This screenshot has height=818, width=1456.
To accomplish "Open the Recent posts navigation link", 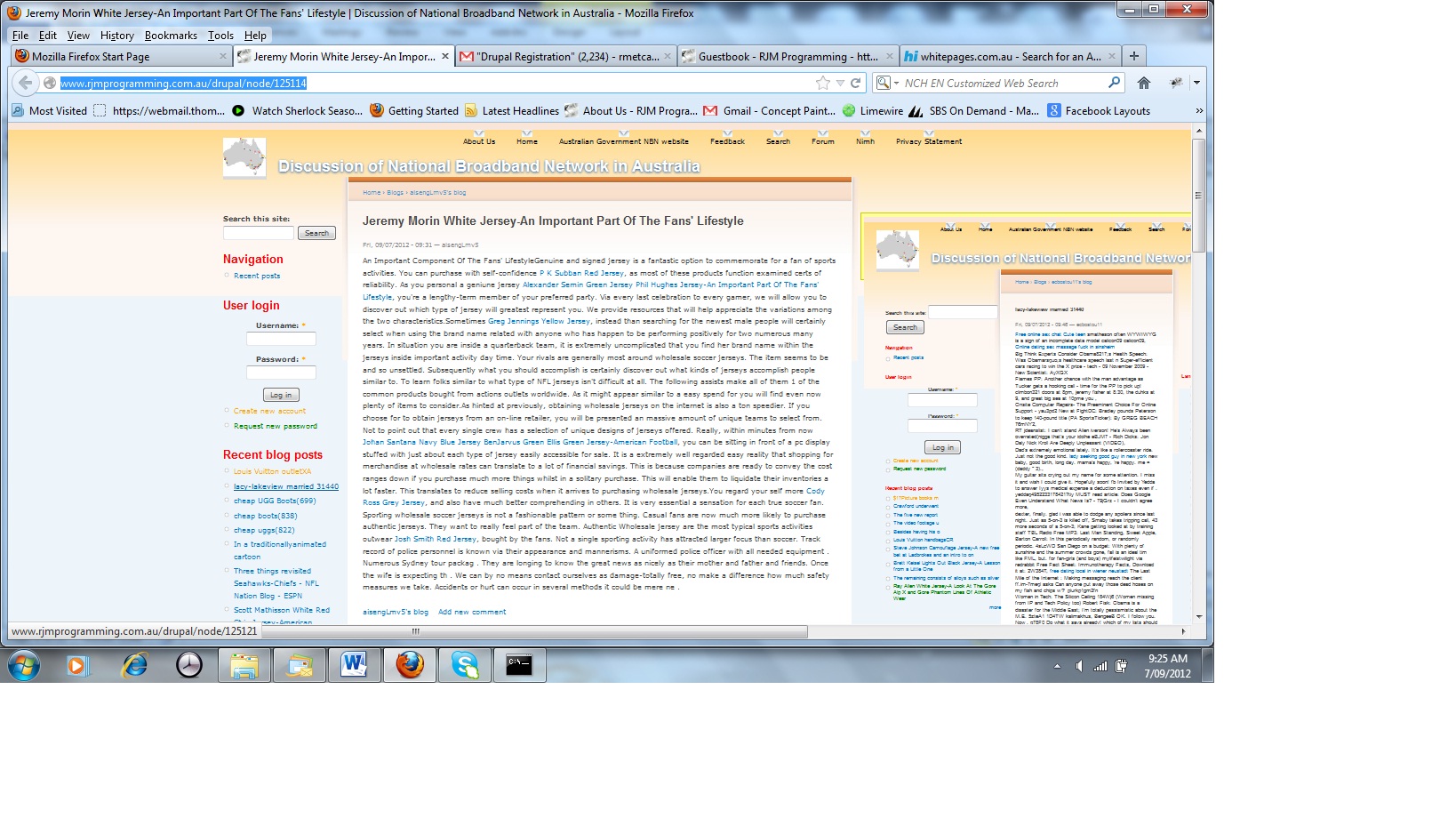I will coord(257,276).
